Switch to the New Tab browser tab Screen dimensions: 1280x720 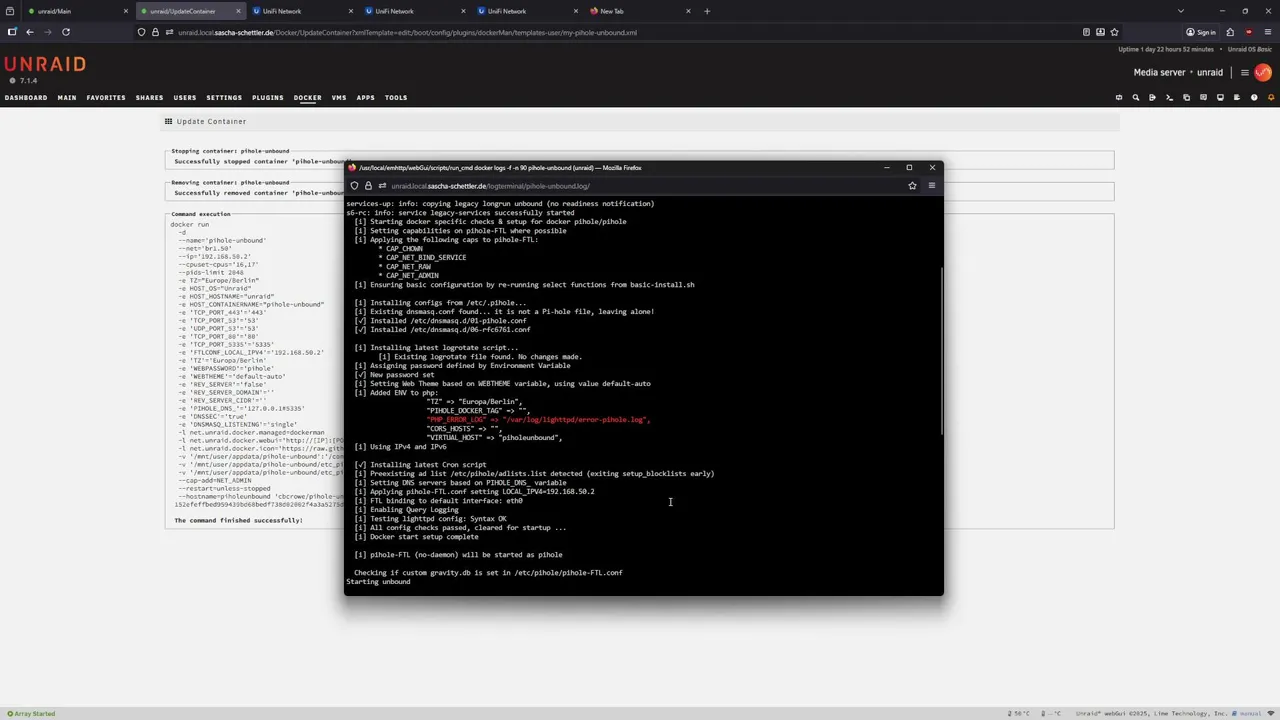(640, 11)
